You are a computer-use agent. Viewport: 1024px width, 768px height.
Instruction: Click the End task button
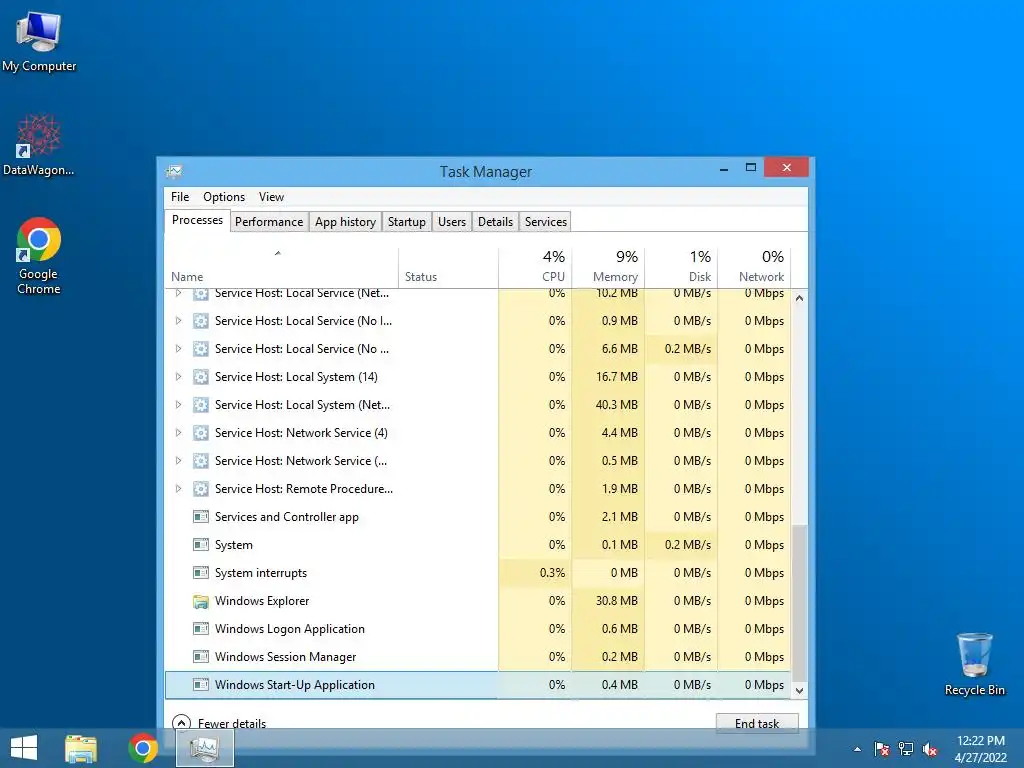pos(757,723)
